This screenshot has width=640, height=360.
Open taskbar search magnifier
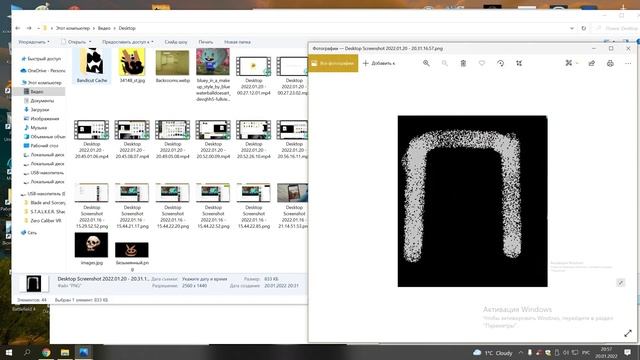27,352
